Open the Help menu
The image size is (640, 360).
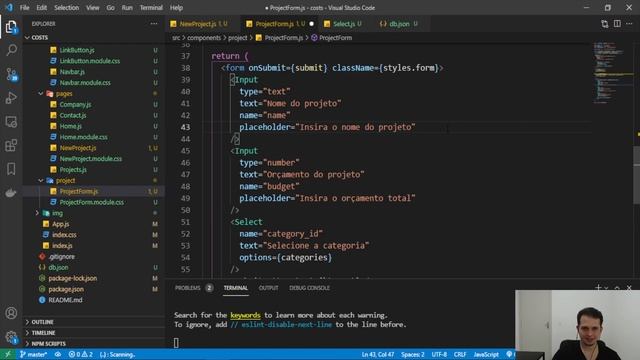coord(176,8)
